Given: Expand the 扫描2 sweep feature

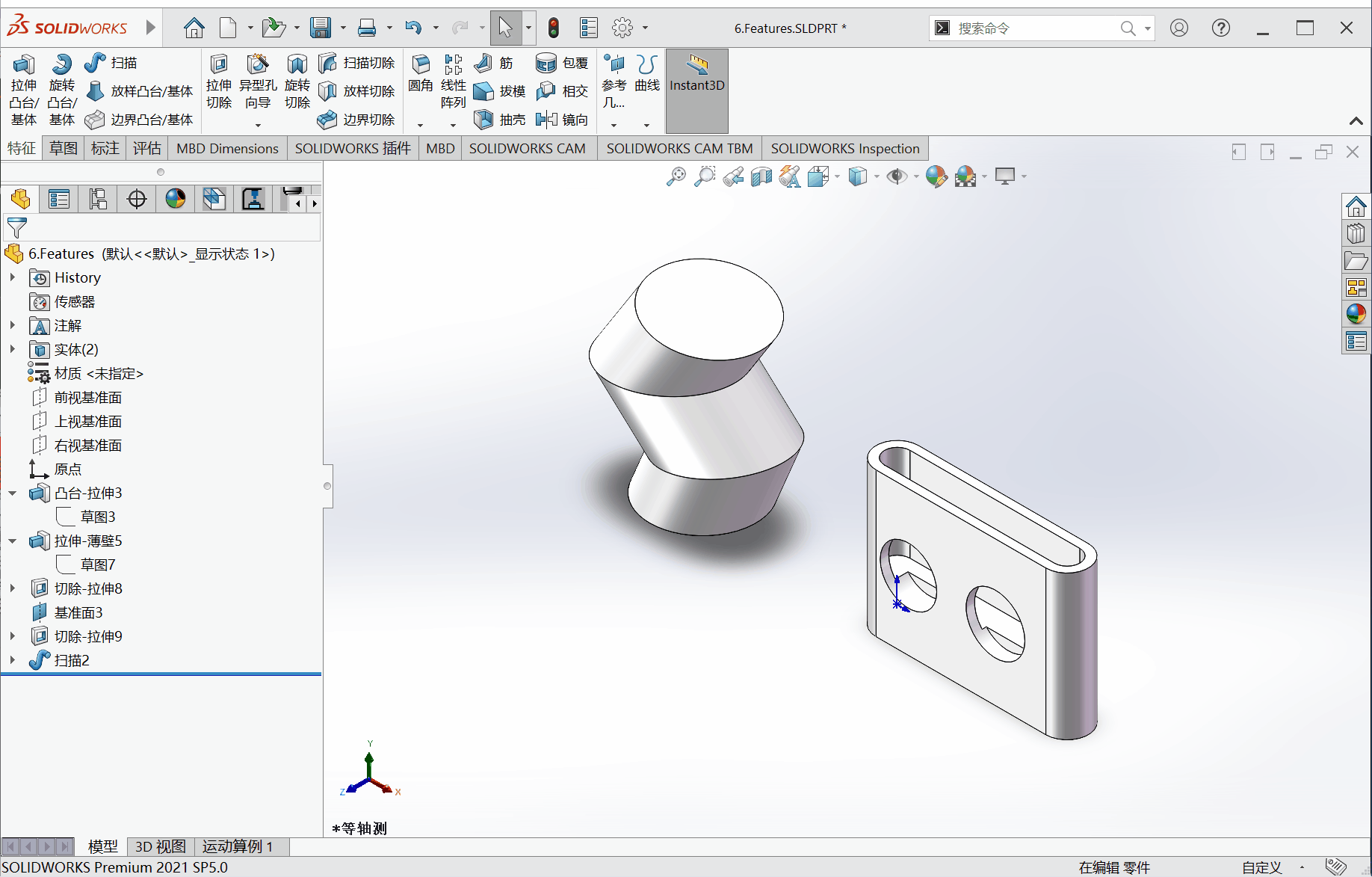Looking at the screenshot, I should point(13,660).
